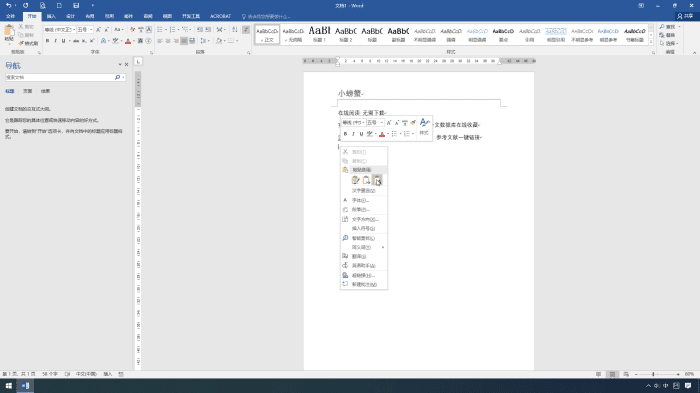The image size is (700, 393).
Task: Save the document using the floppy disk icon
Action: tap(76, 5)
